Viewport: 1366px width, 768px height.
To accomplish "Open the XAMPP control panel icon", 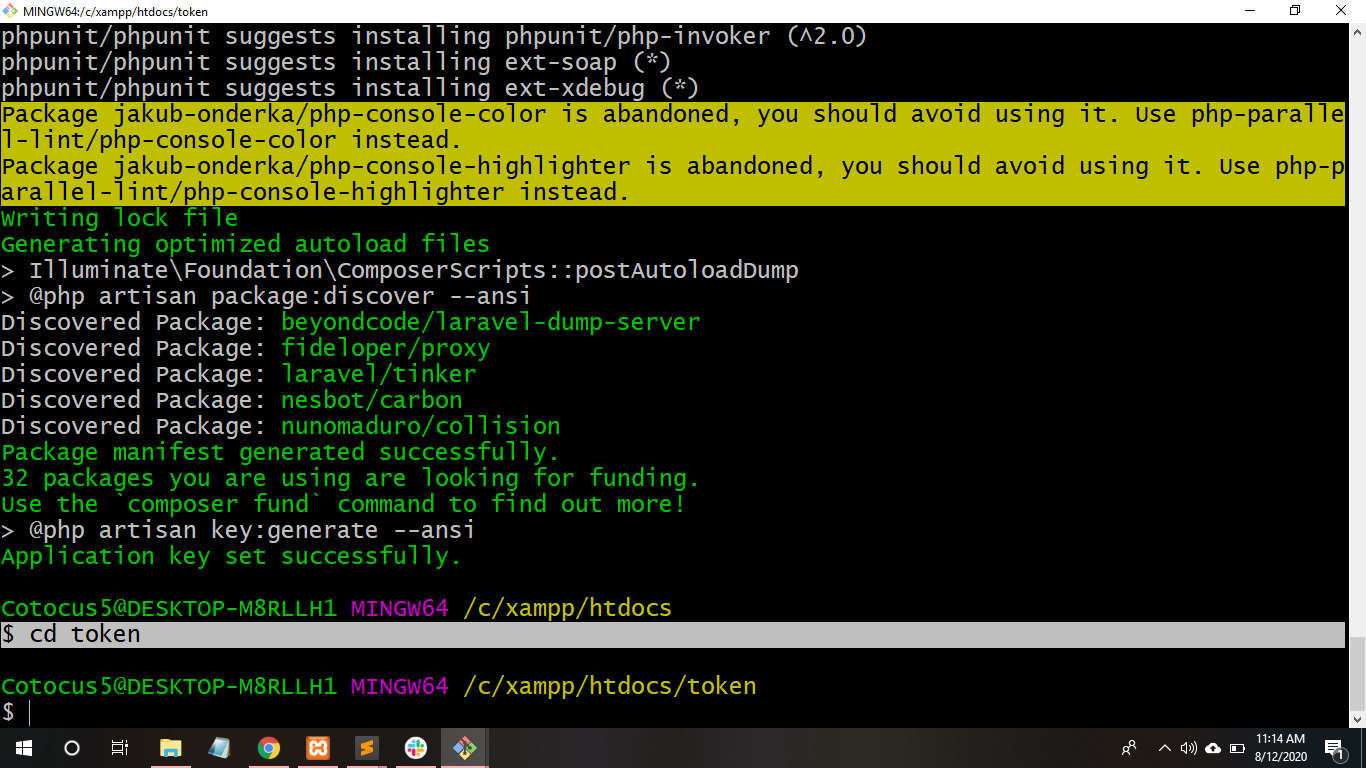I will pos(317,747).
